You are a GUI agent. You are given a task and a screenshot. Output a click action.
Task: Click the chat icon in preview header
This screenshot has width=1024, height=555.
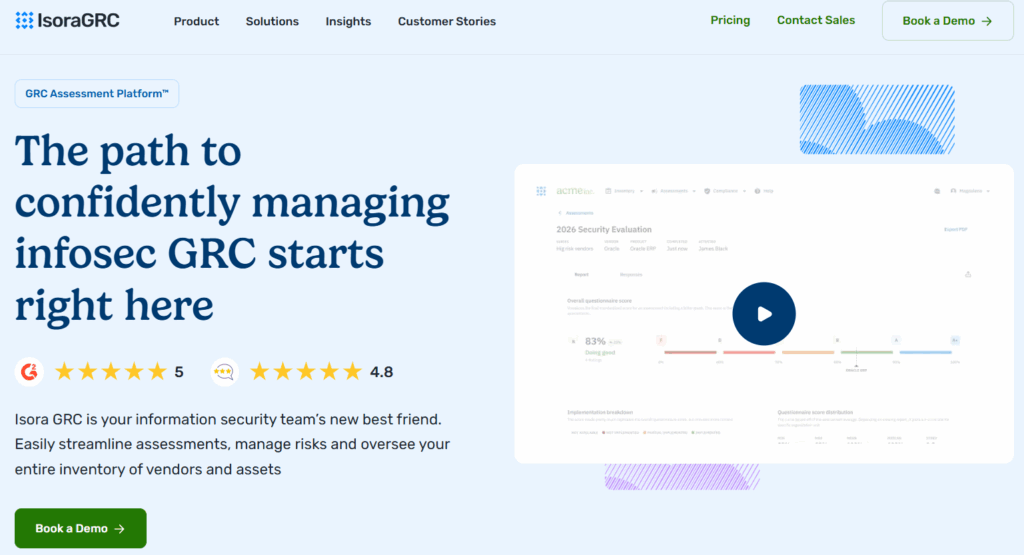click(x=936, y=190)
